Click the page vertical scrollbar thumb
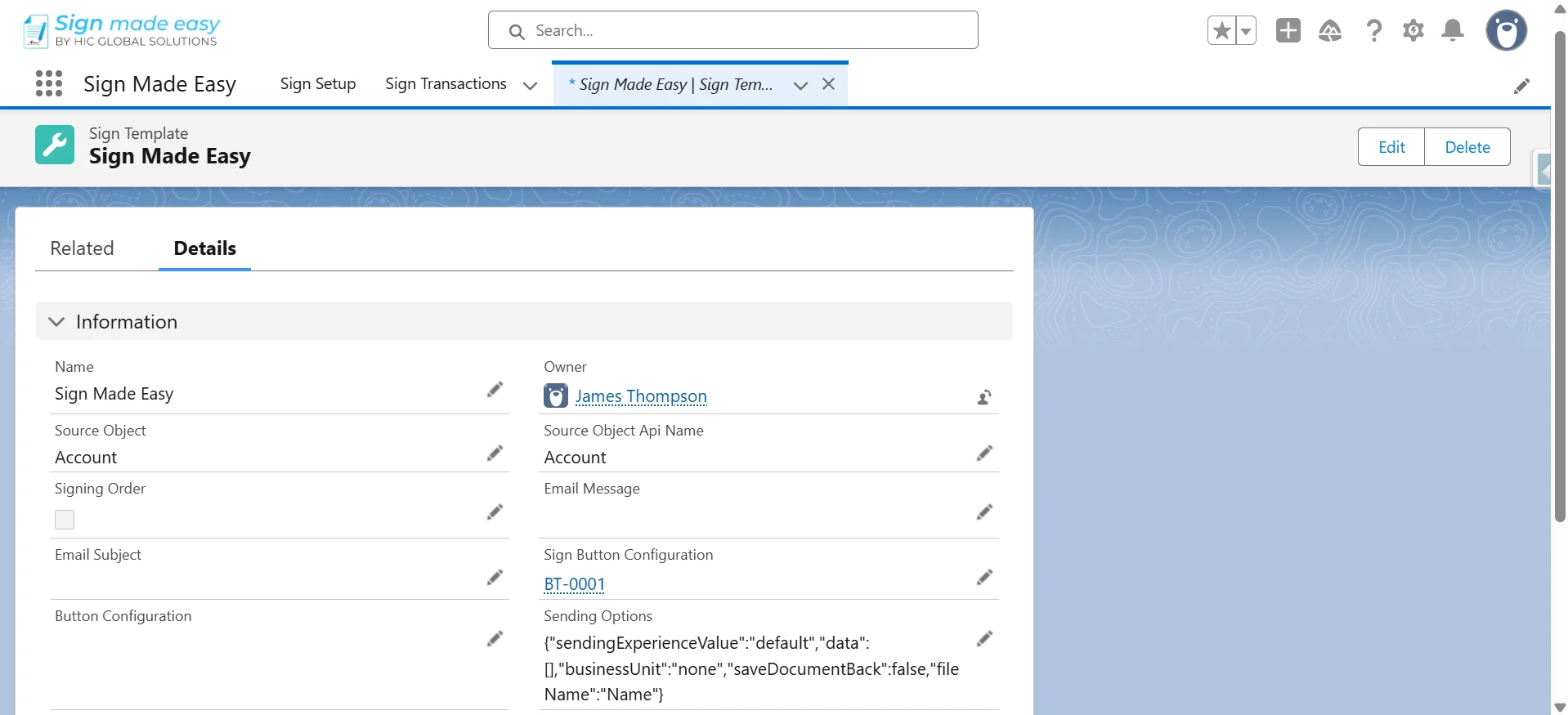1568x715 pixels. tap(1560, 277)
